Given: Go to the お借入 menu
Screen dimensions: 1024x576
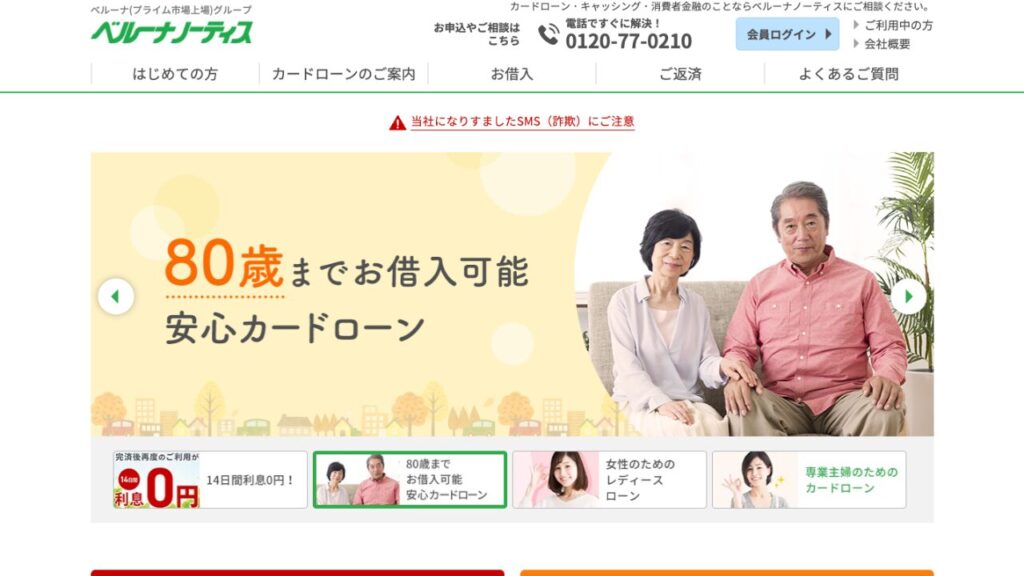Looking at the screenshot, I should [512, 74].
